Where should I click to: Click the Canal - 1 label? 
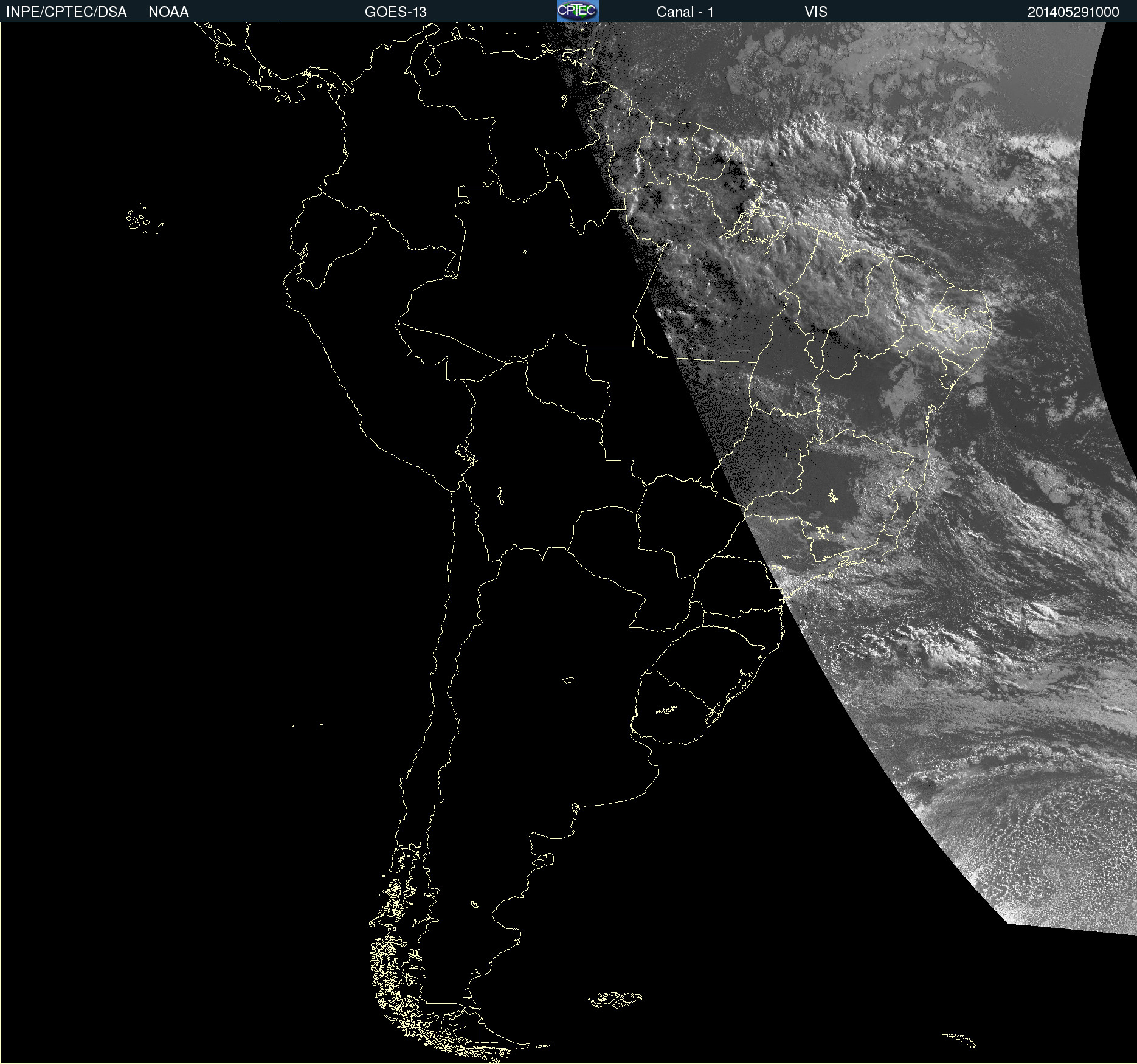tap(685, 12)
